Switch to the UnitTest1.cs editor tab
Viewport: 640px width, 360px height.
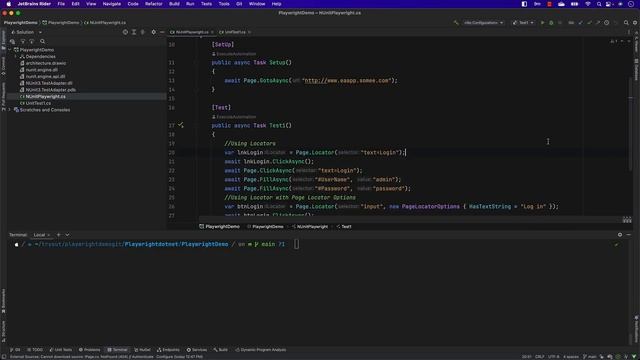pyautogui.click(x=235, y=32)
